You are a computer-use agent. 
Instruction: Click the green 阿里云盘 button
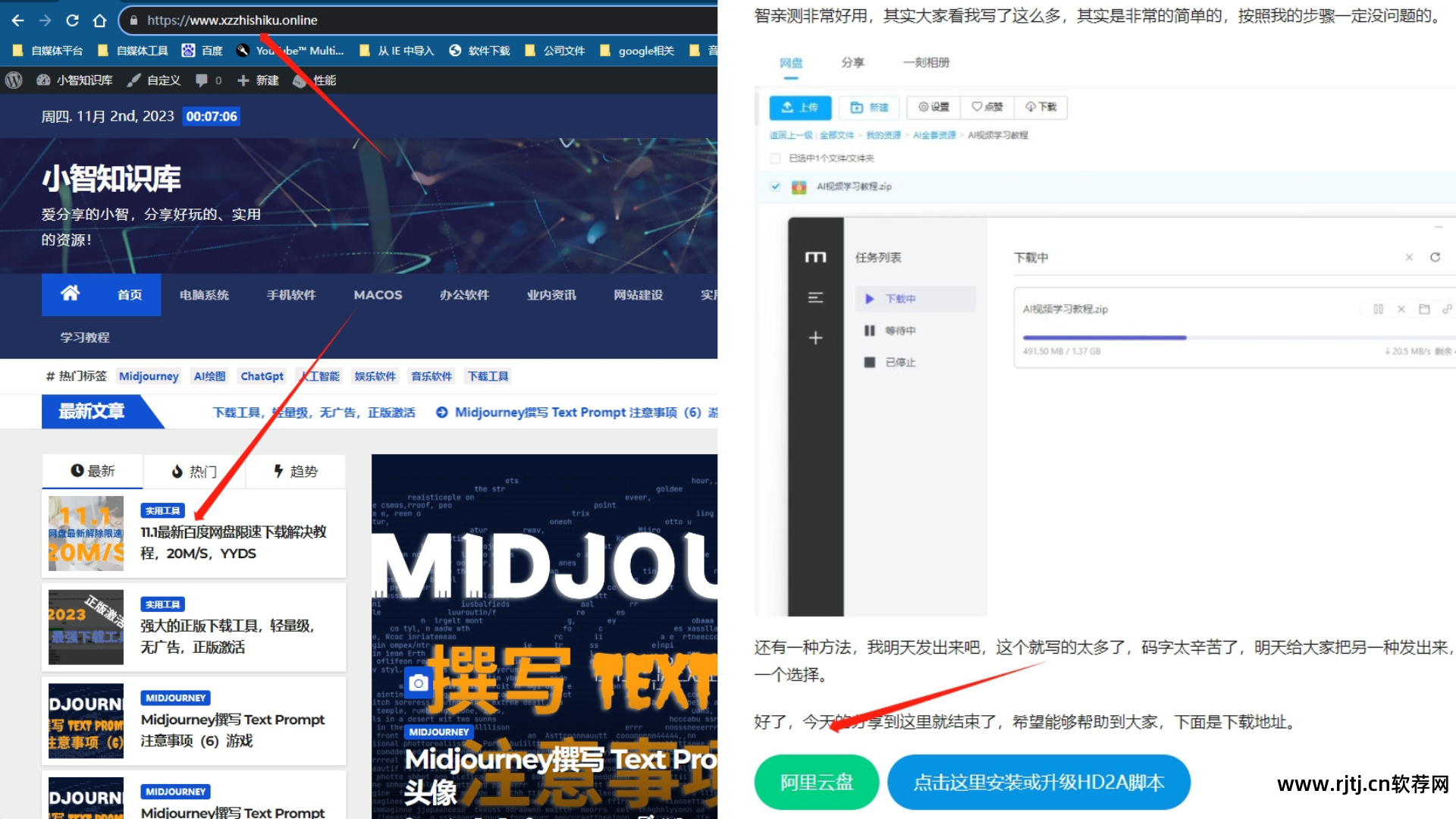[817, 782]
